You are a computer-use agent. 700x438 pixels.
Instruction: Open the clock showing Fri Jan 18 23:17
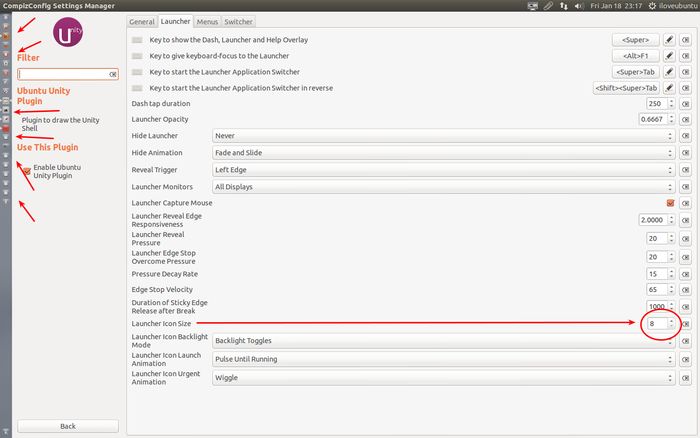pyautogui.click(x=616, y=6)
